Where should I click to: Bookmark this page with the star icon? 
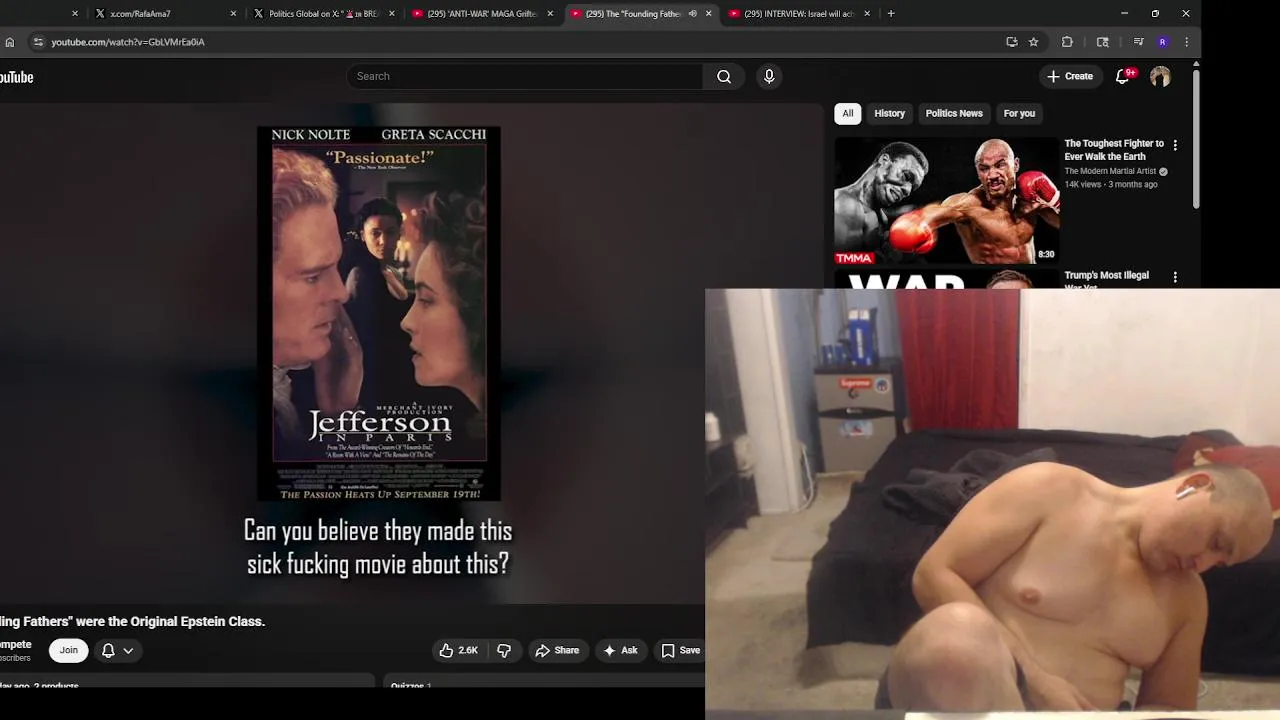(1033, 42)
